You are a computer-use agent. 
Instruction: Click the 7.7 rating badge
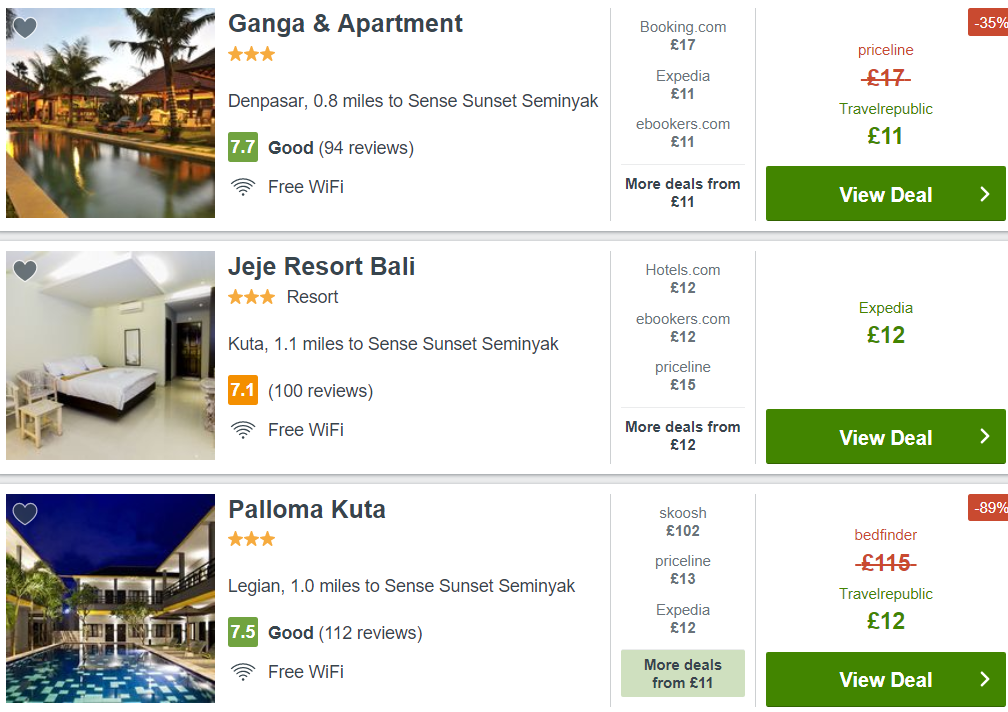tap(243, 147)
